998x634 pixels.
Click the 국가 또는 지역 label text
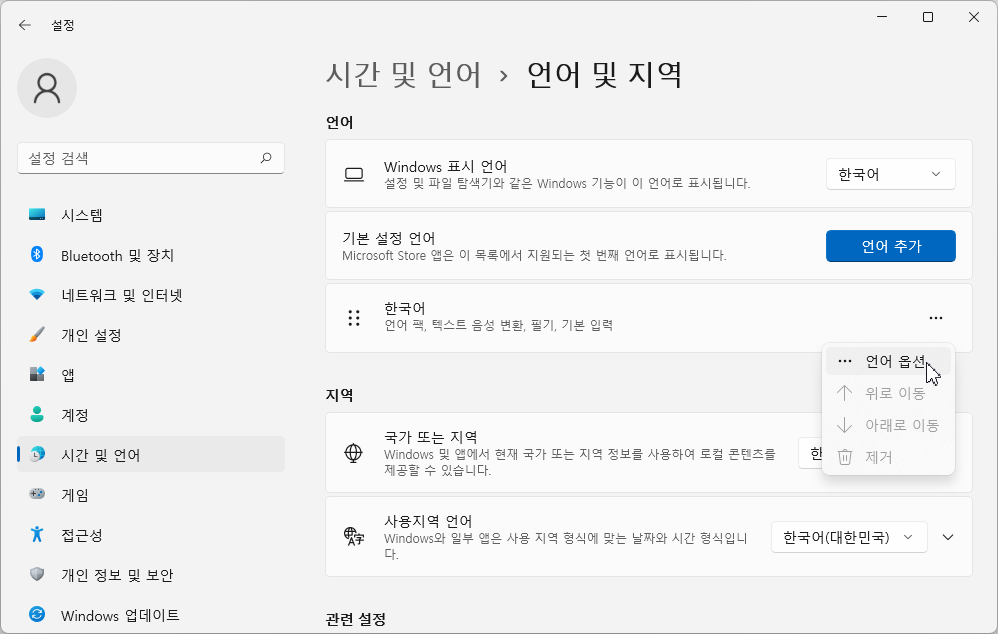pyautogui.click(x=430, y=437)
